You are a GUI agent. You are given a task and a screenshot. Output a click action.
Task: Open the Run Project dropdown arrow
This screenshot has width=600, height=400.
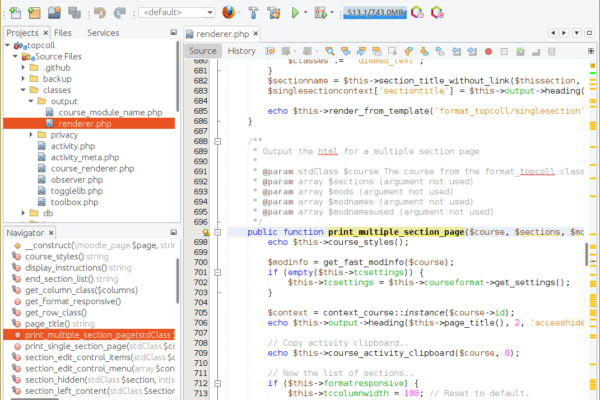(x=305, y=13)
